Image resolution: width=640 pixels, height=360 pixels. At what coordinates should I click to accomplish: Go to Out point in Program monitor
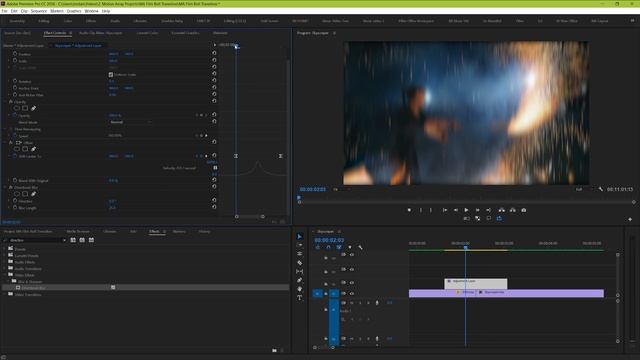[489, 210]
